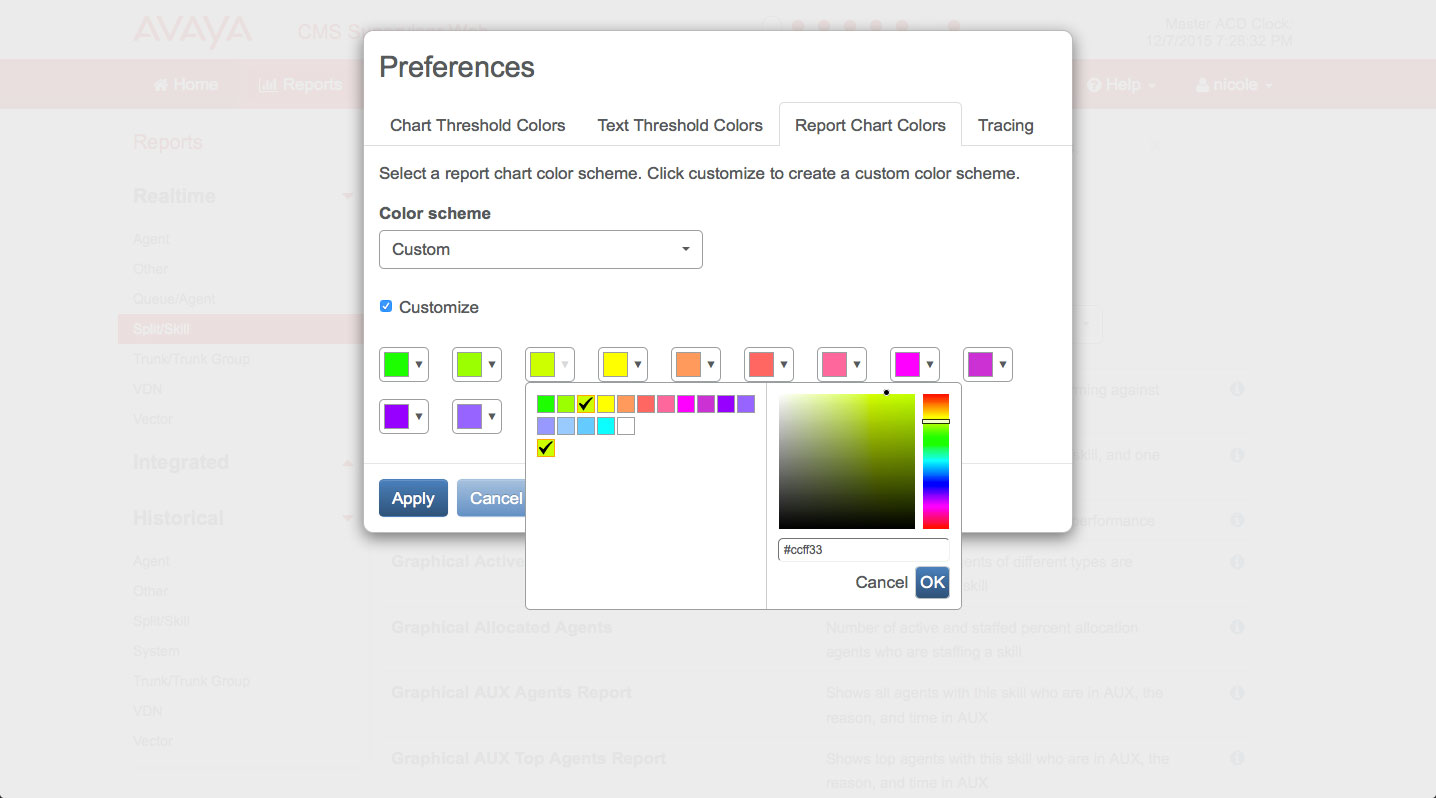
Task: Switch to Chart Threshold Colors tab
Action: coord(477,125)
